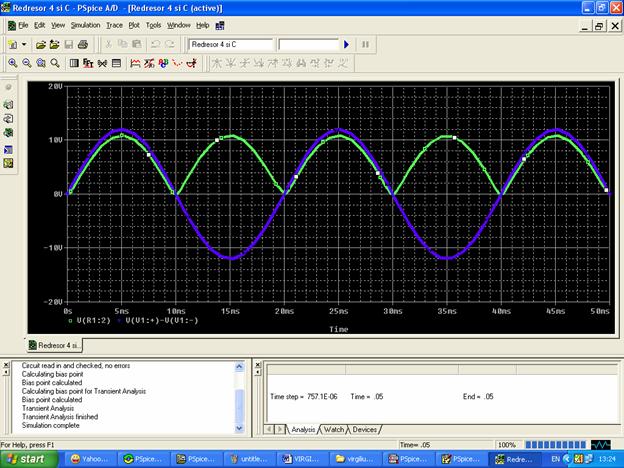Open the simulation profile combo box 'Redresor 4 si C'
The width and height of the screenshot is (624, 468).
[231, 45]
